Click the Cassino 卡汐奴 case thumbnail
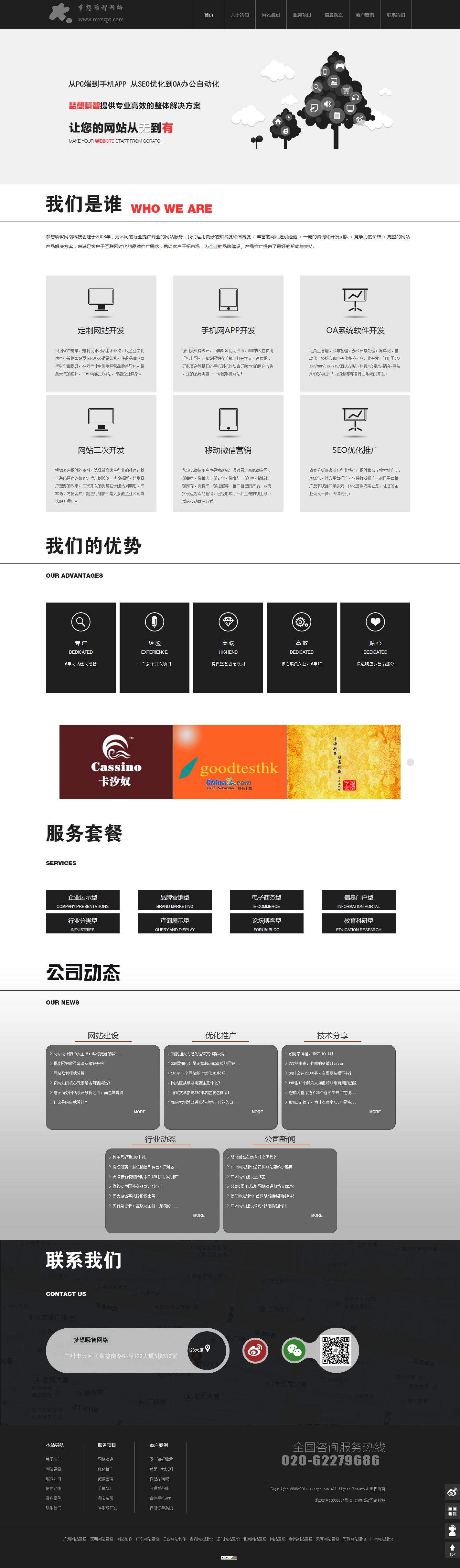Image resolution: width=460 pixels, height=1568 pixels. (x=116, y=761)
